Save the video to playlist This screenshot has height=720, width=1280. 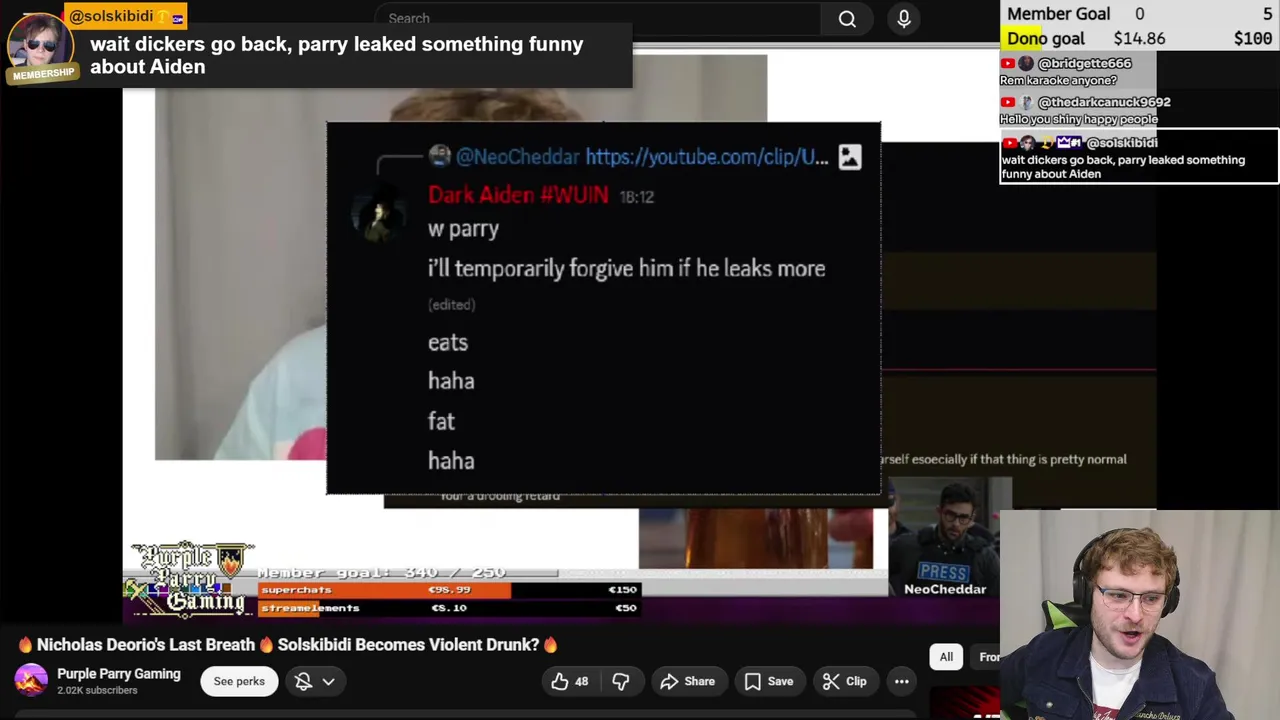768,681
